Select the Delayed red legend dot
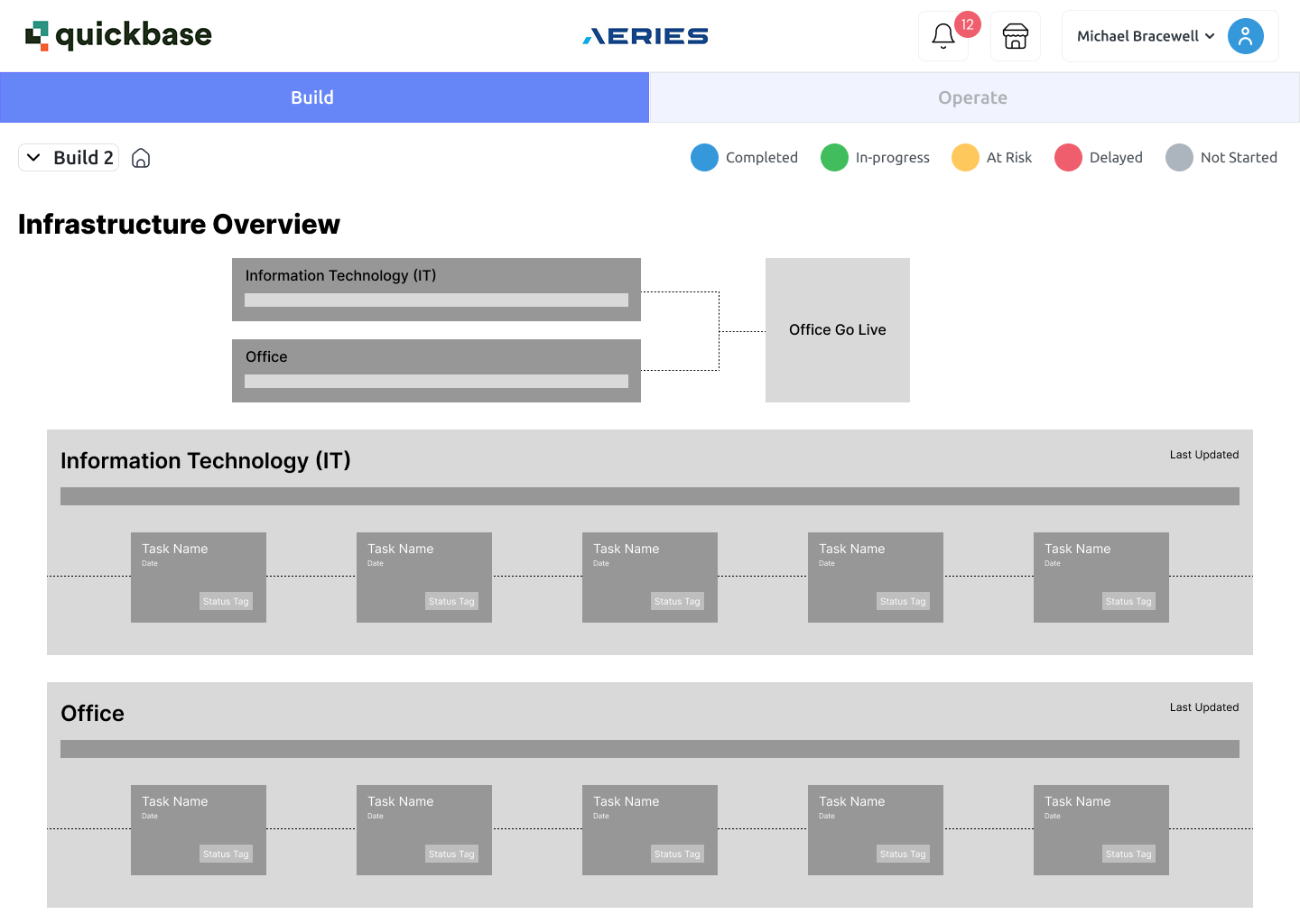Screen dimensions: 1300x924 1068,157
